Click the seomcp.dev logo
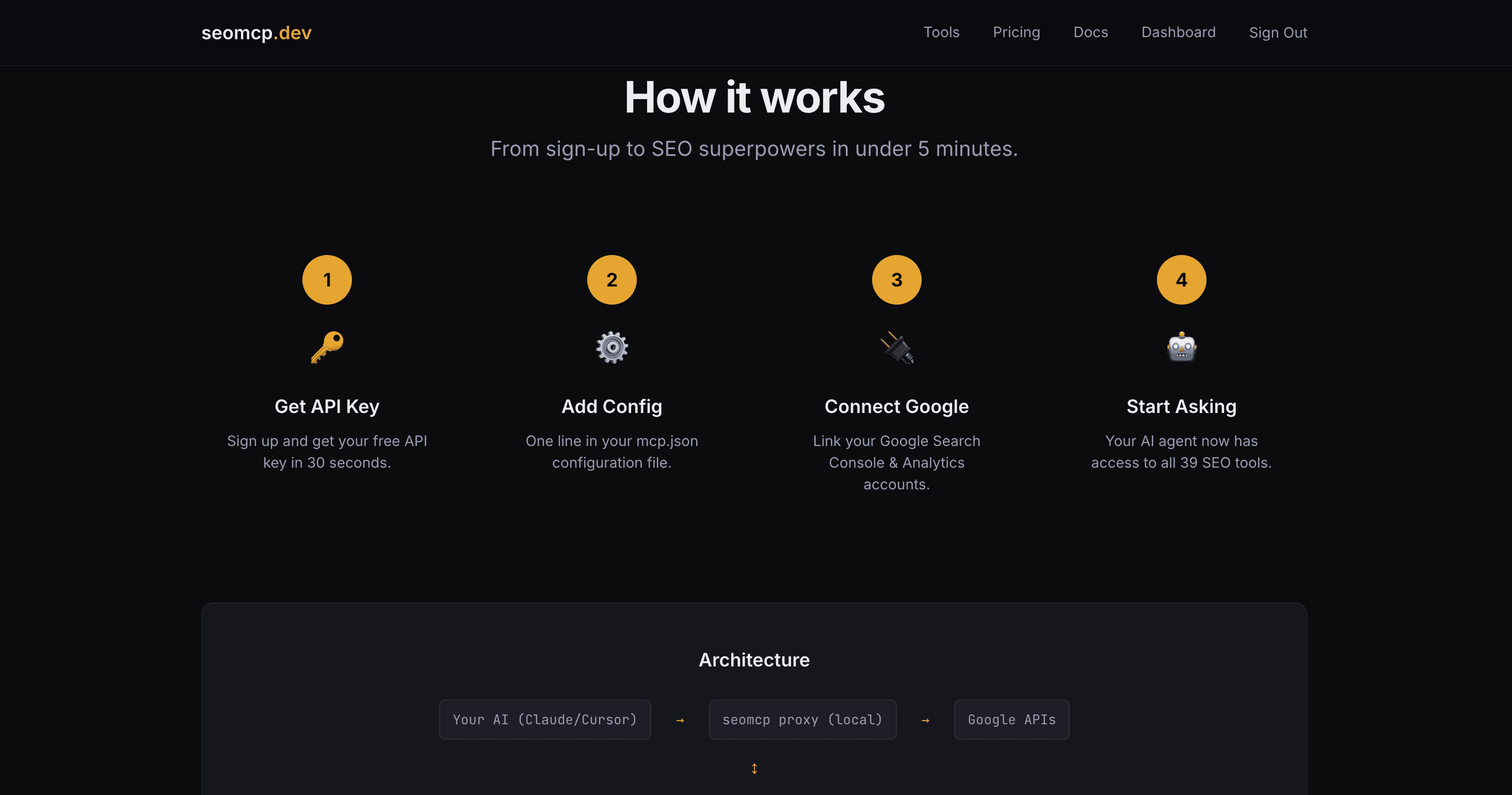 click(x=256, y=33)
